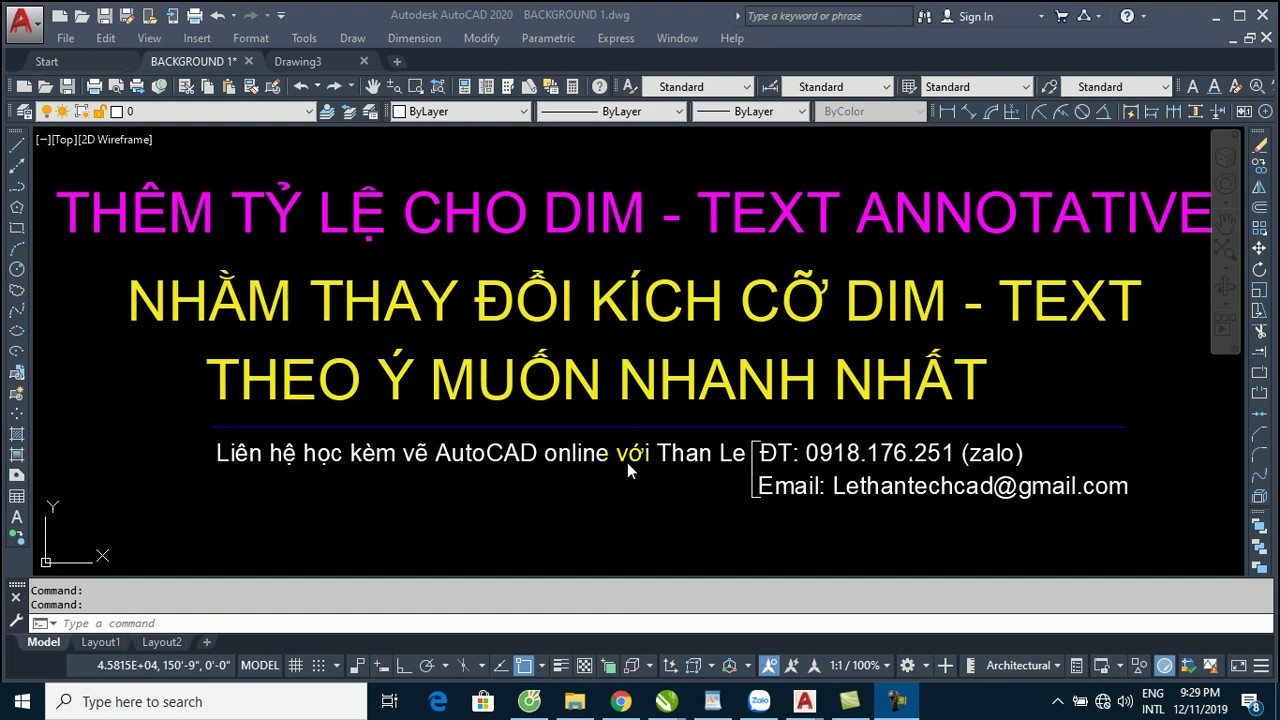Image resolution: width=1280 pixels, height=720 pixels.
Task: Switch to the Drawing3 file tab
Action: 298,61
